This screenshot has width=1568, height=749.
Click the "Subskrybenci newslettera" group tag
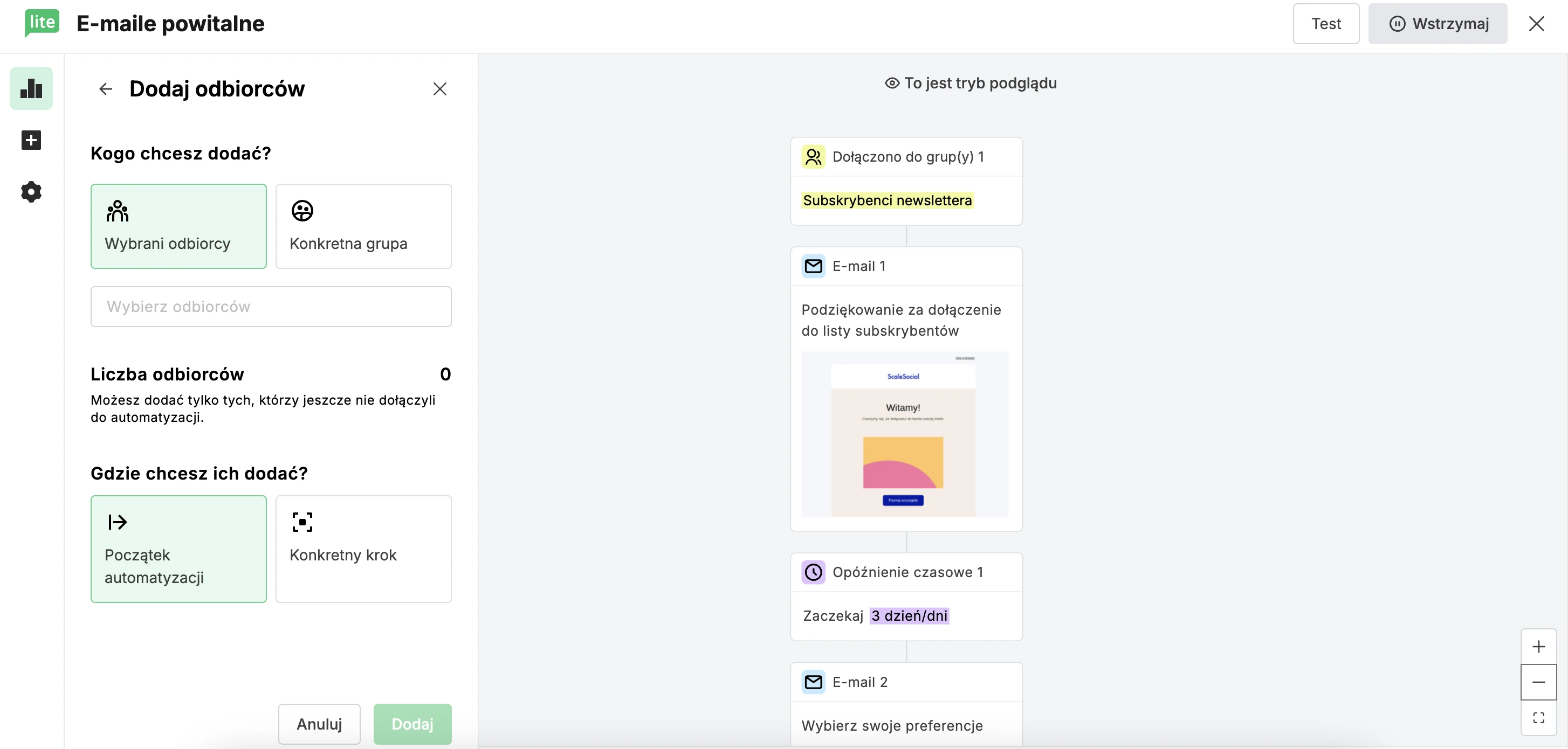tap(887, 199)
